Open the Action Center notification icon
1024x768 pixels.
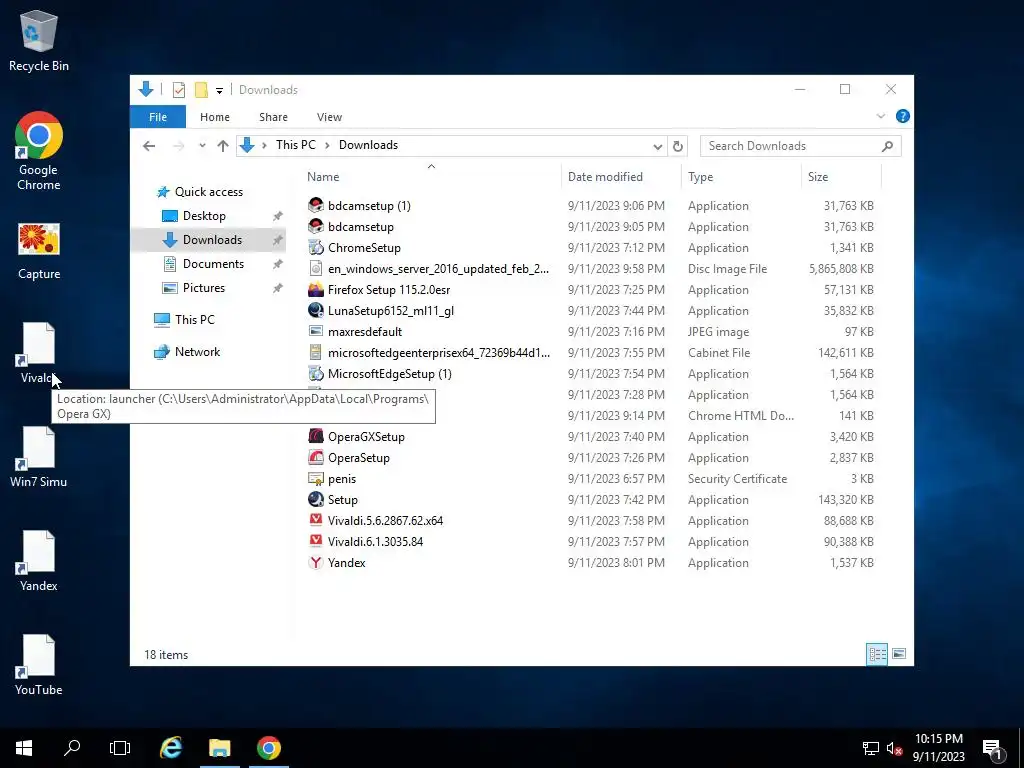click(x=993, y=749)
